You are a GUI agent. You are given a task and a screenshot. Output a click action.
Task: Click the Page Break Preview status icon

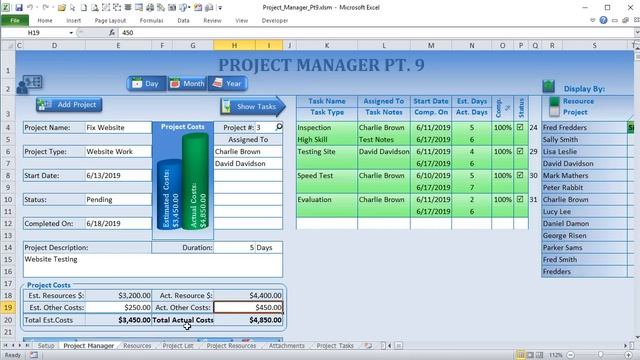coord(539,355)
